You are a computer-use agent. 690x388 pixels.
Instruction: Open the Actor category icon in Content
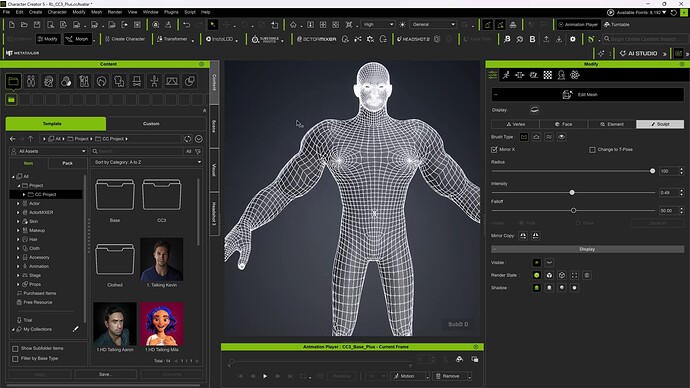point(31,81)
